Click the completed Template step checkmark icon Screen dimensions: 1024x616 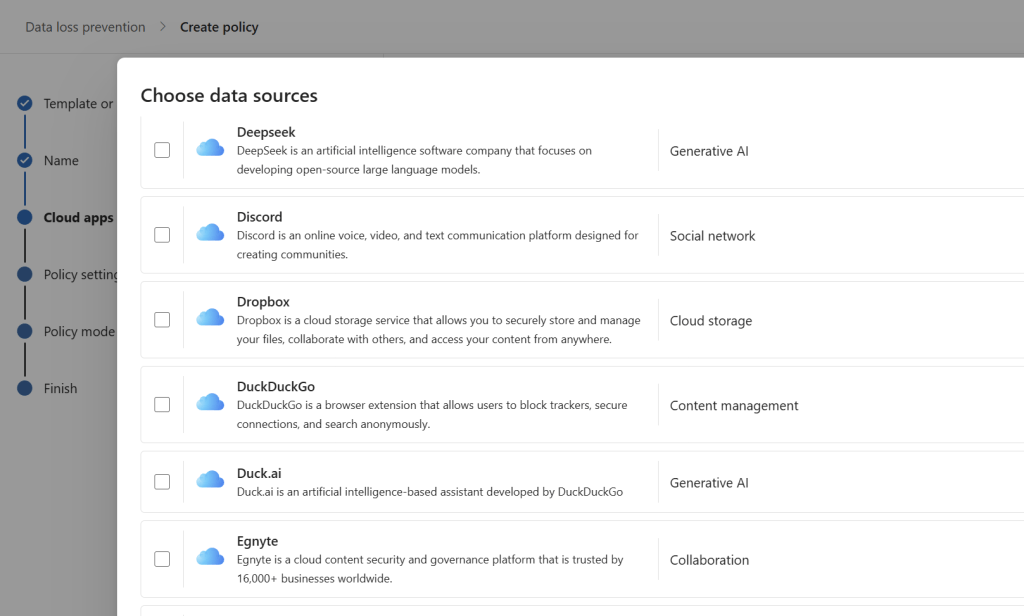pyautogui.click(x=25, y=103)
